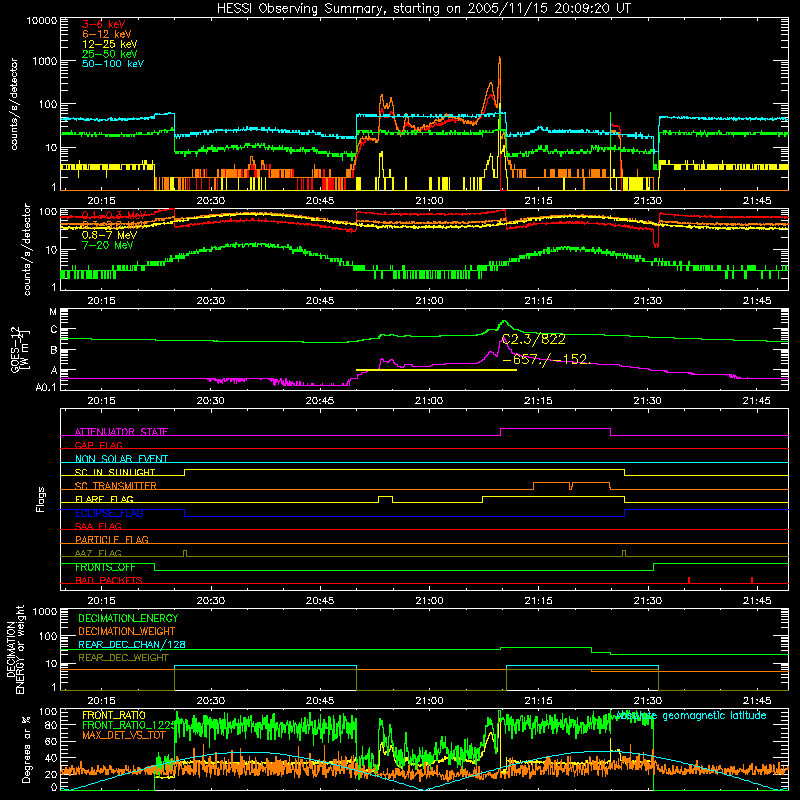Screen dimensions: 800x800
Task: Click the GAP_FLAG label
Action: (x=98, y=445)
